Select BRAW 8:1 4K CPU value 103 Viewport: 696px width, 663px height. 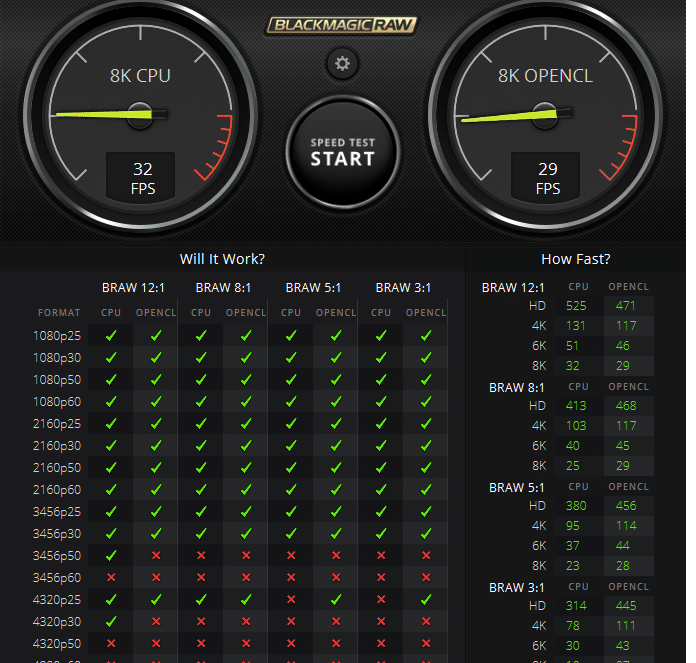click(576, 426)
